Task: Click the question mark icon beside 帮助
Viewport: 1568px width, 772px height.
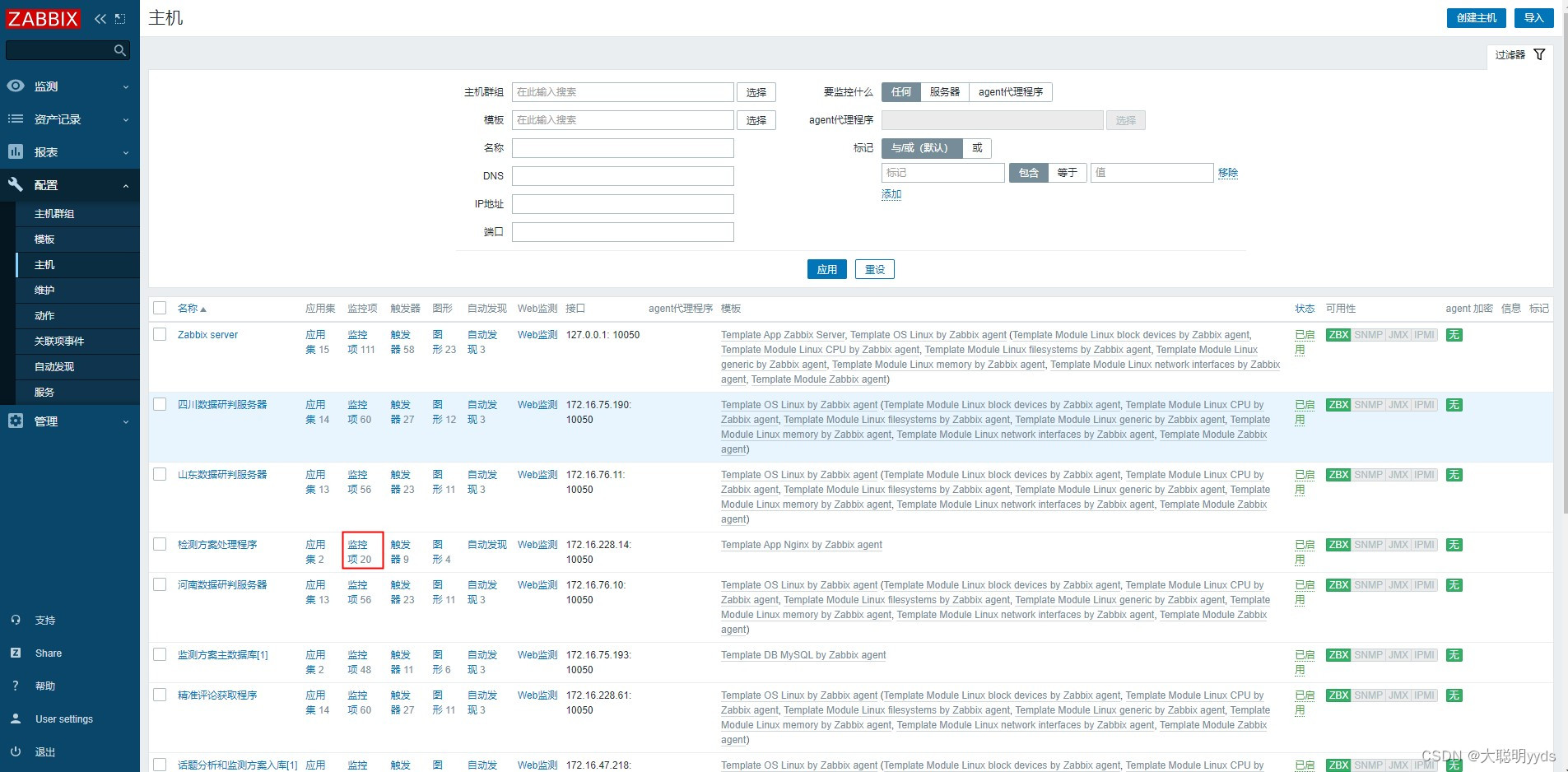Action: pyautogui.click(x=16, y=686)
